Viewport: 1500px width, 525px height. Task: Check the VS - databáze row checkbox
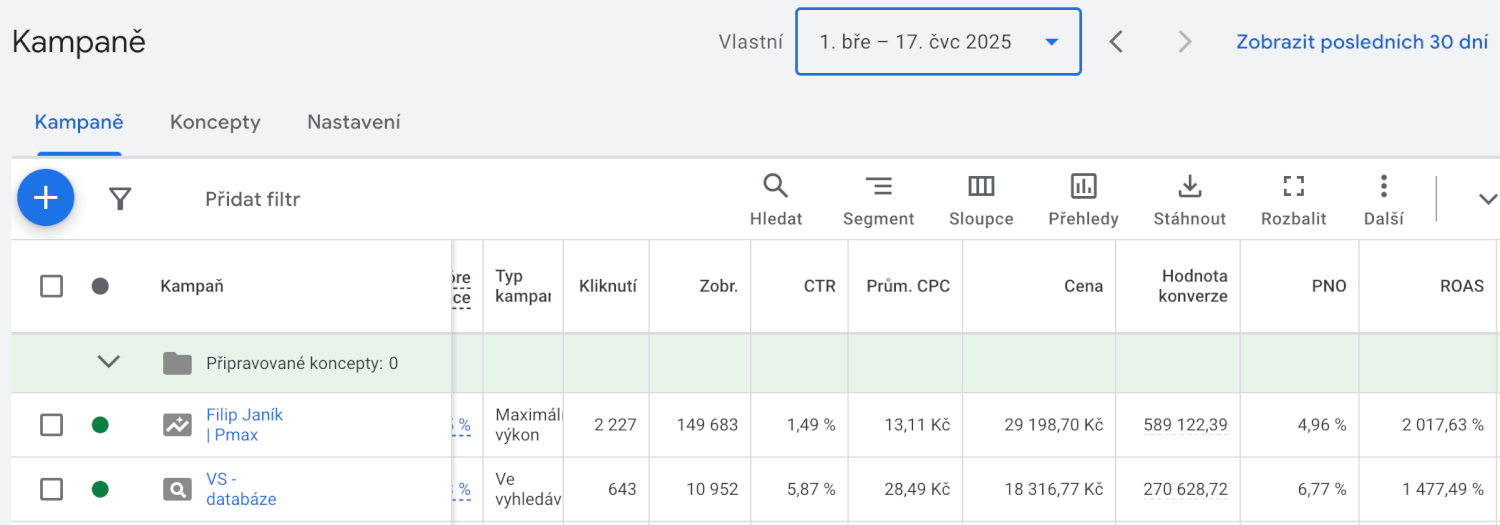(x=51, y=489)
